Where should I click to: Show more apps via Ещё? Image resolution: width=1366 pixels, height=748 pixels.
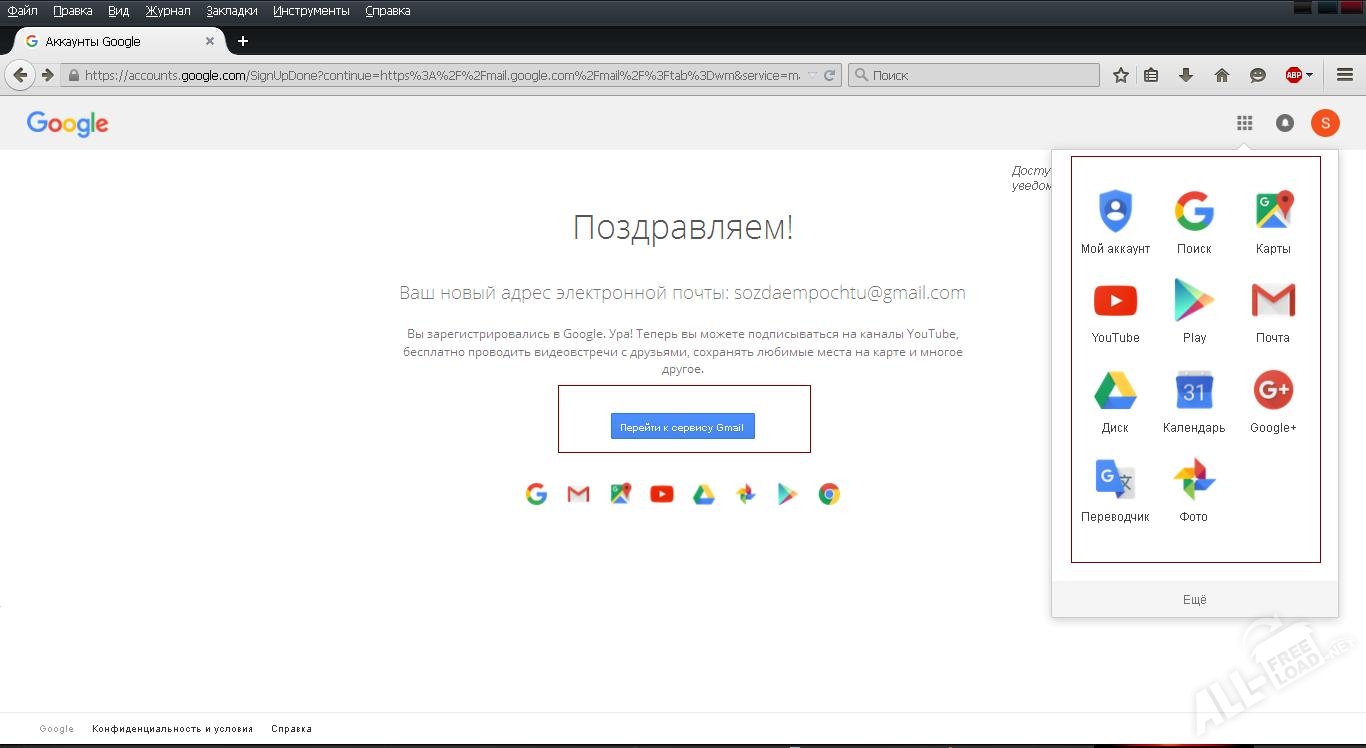(1194, 599)
